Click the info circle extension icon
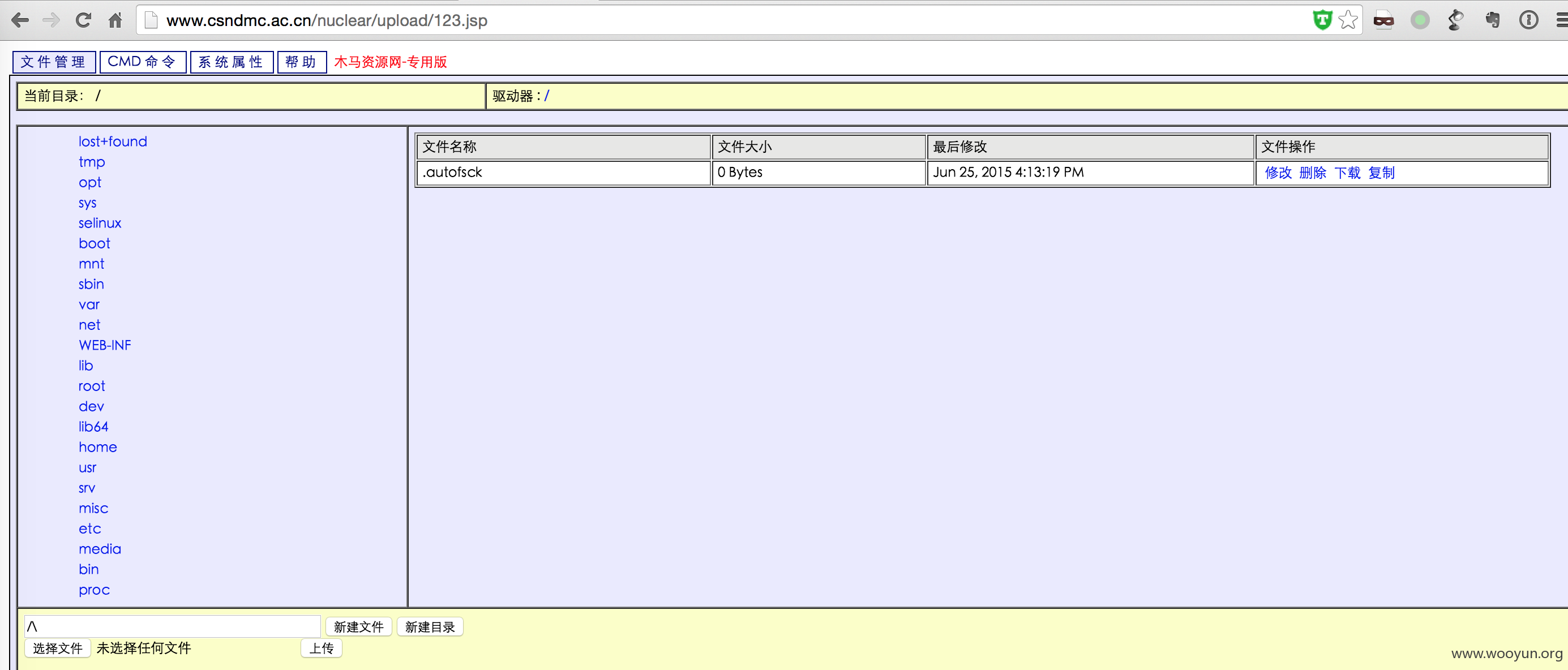Screen dimensions: 1568x670 coord(1528,21)
